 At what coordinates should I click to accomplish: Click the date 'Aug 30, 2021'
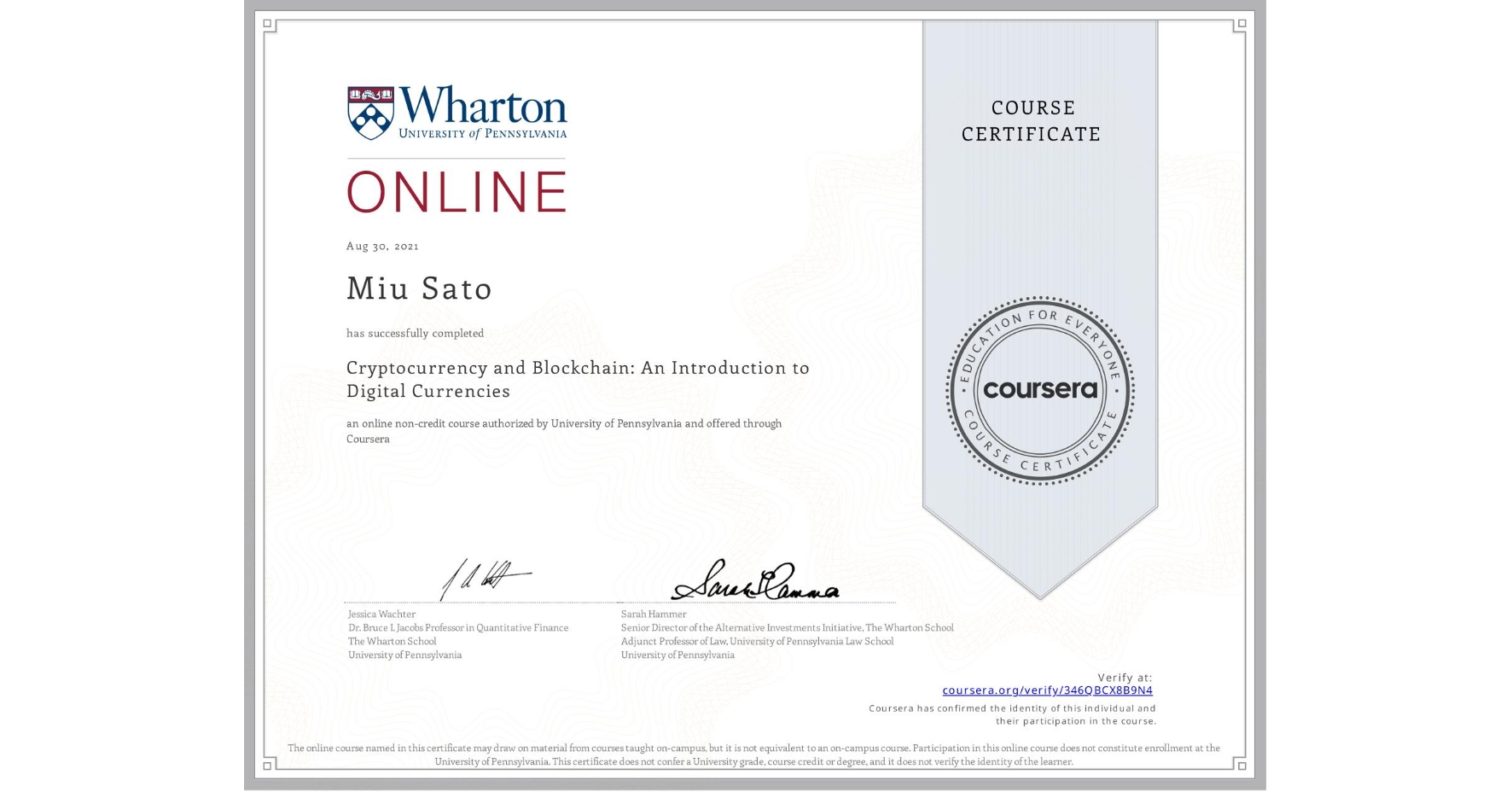(381, 246)
